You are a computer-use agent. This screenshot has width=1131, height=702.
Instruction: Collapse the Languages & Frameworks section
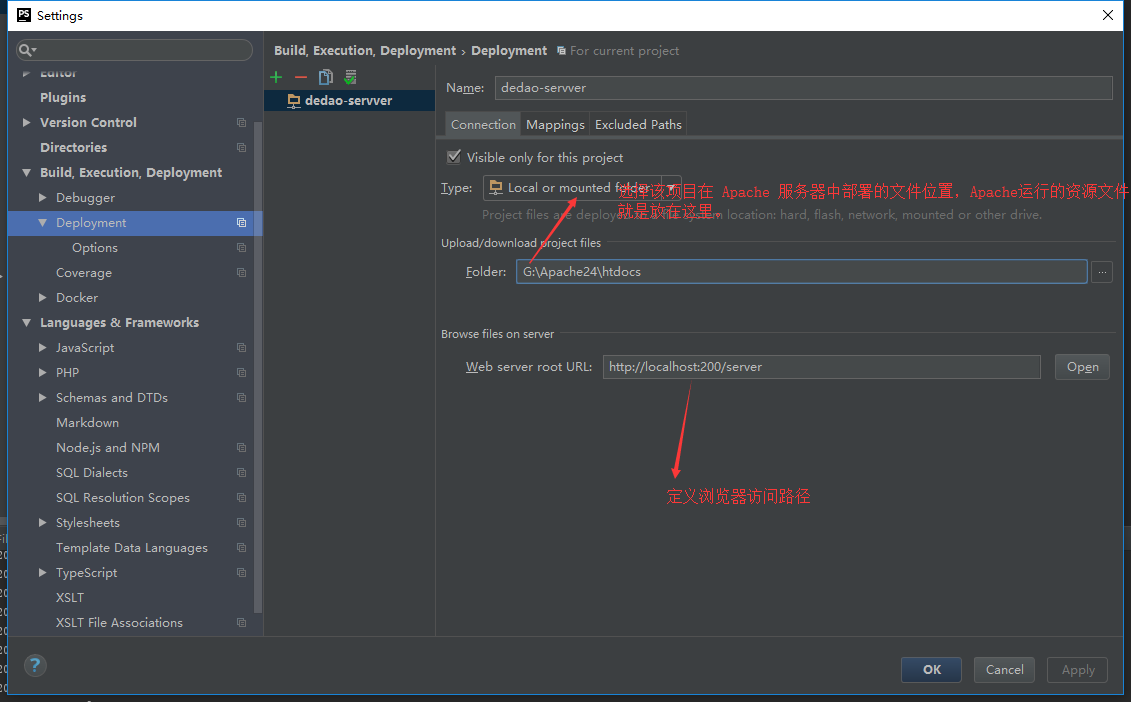[27, 323]
